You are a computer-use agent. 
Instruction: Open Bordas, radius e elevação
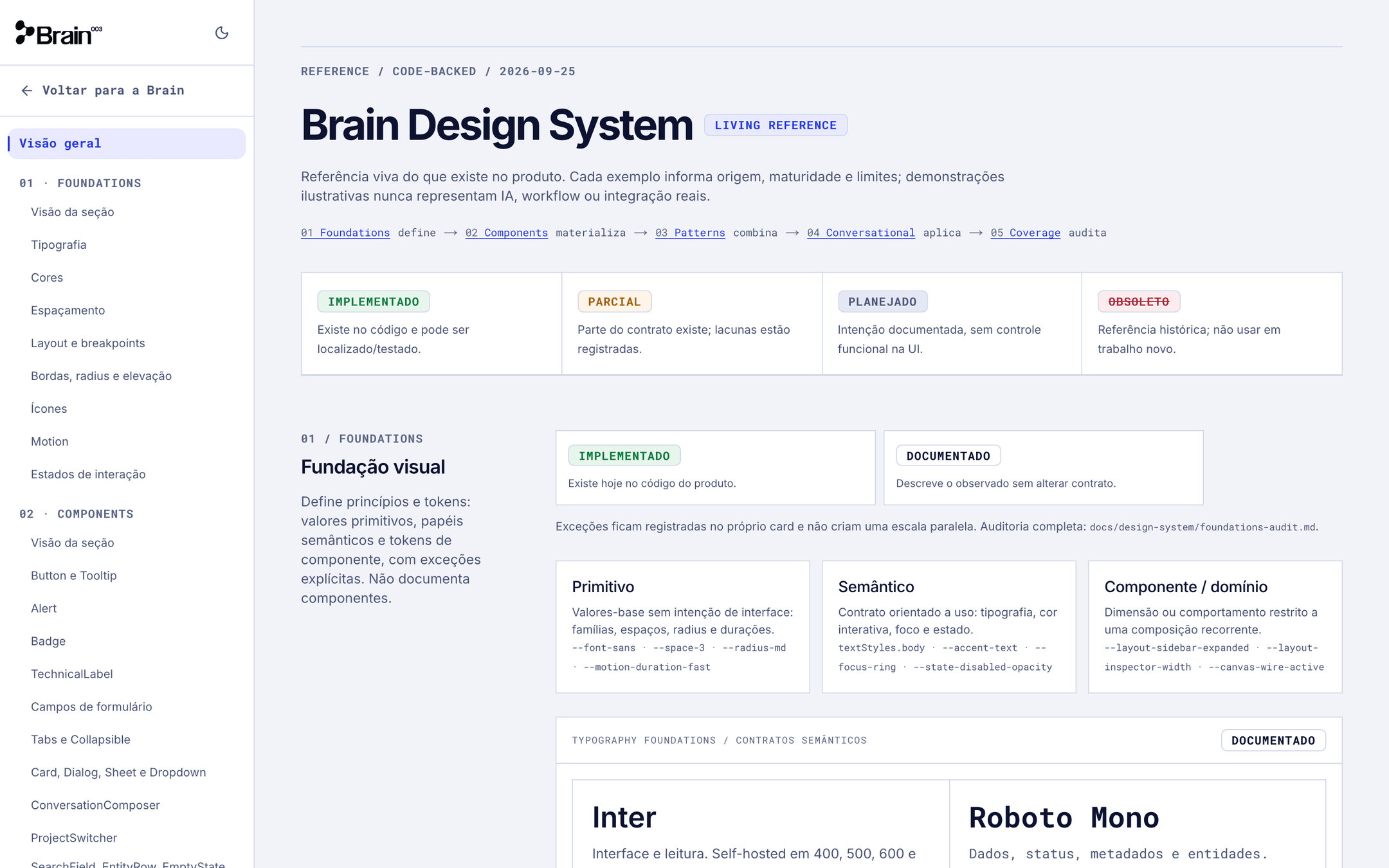(x=101, y=376)
